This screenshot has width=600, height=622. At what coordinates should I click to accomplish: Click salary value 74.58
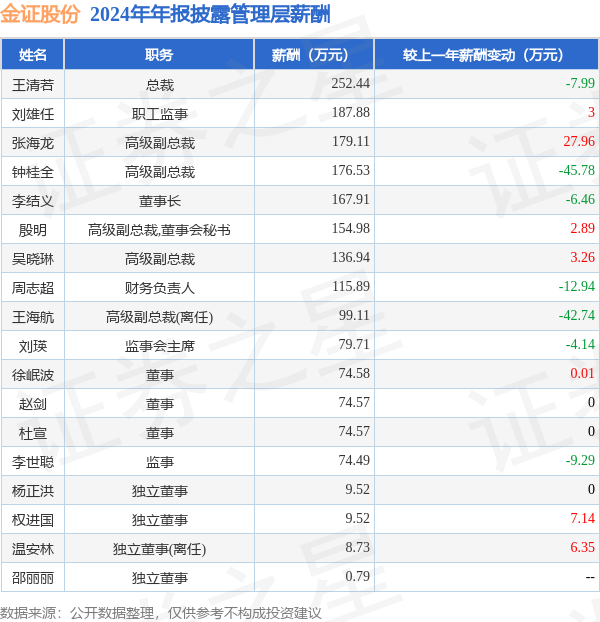354,373
